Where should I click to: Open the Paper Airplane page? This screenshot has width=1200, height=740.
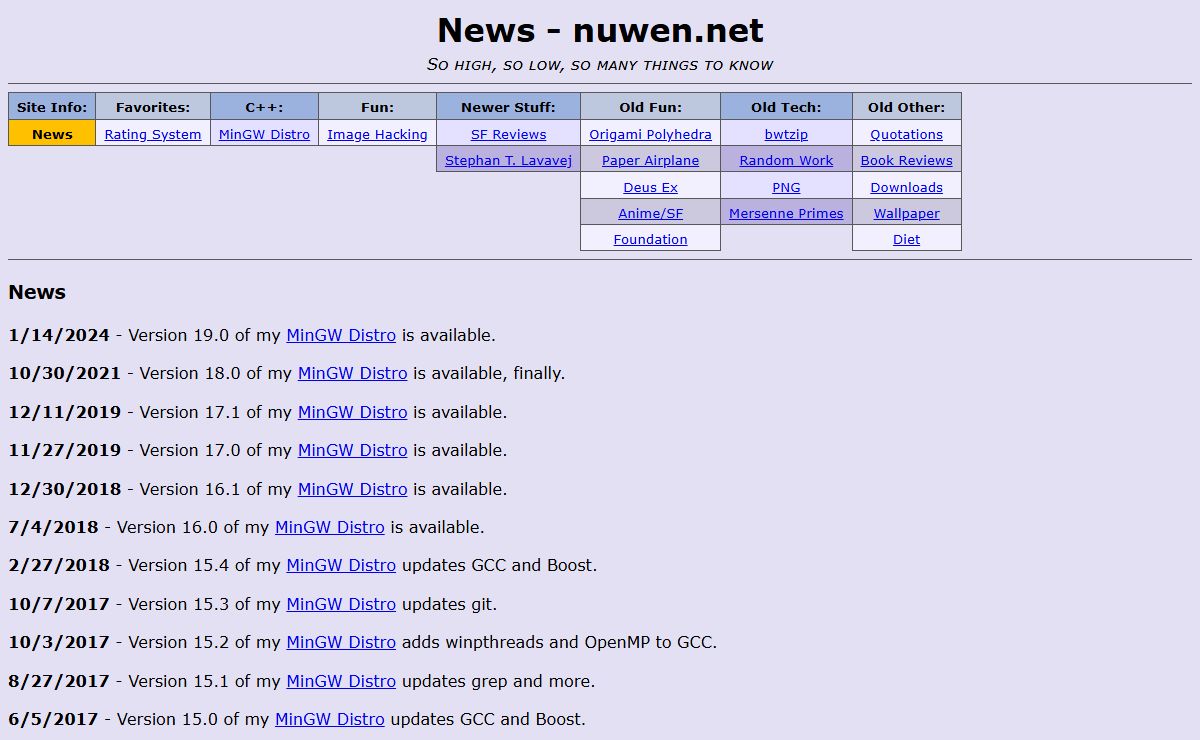click(650, 160)
